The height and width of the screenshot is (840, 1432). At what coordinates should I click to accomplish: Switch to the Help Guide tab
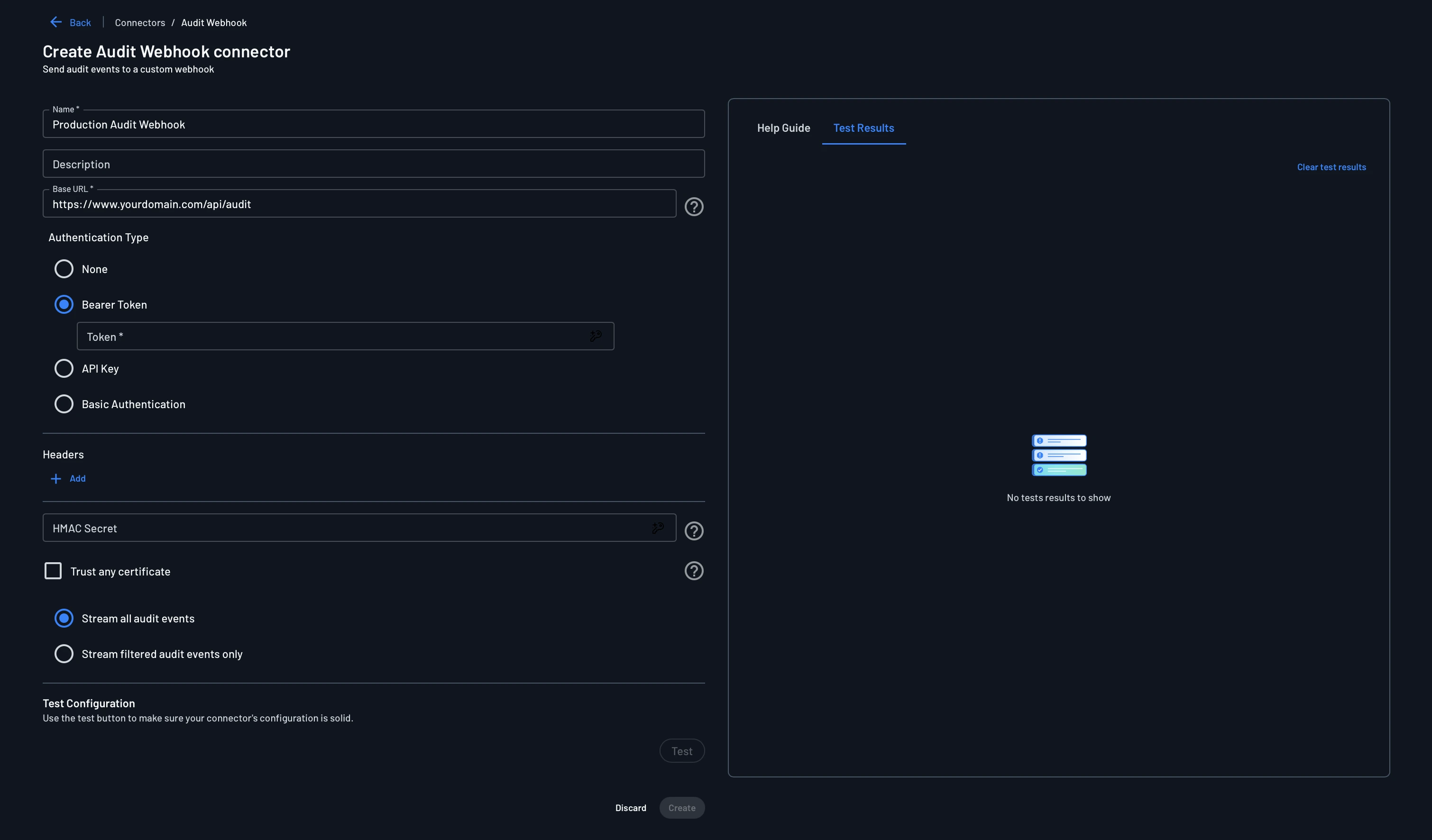783,128
